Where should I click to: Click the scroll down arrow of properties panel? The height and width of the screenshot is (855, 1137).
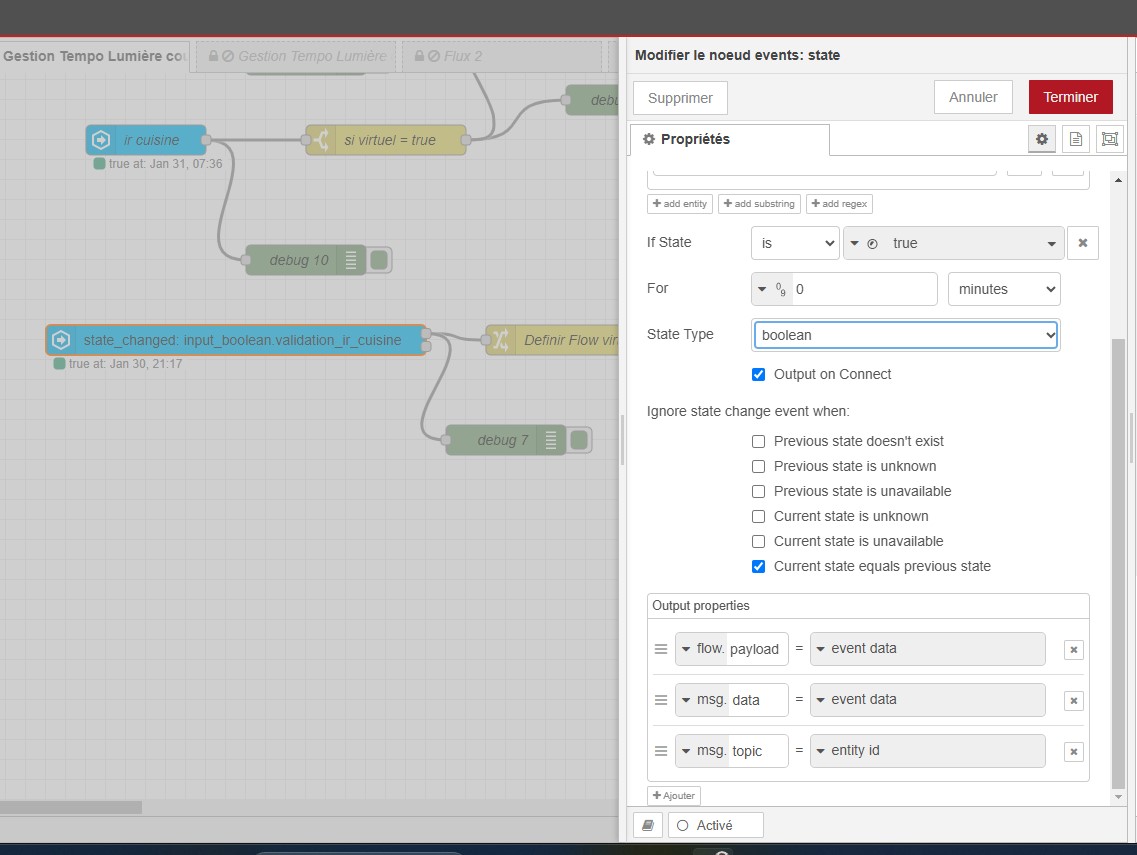[1117, 797]
